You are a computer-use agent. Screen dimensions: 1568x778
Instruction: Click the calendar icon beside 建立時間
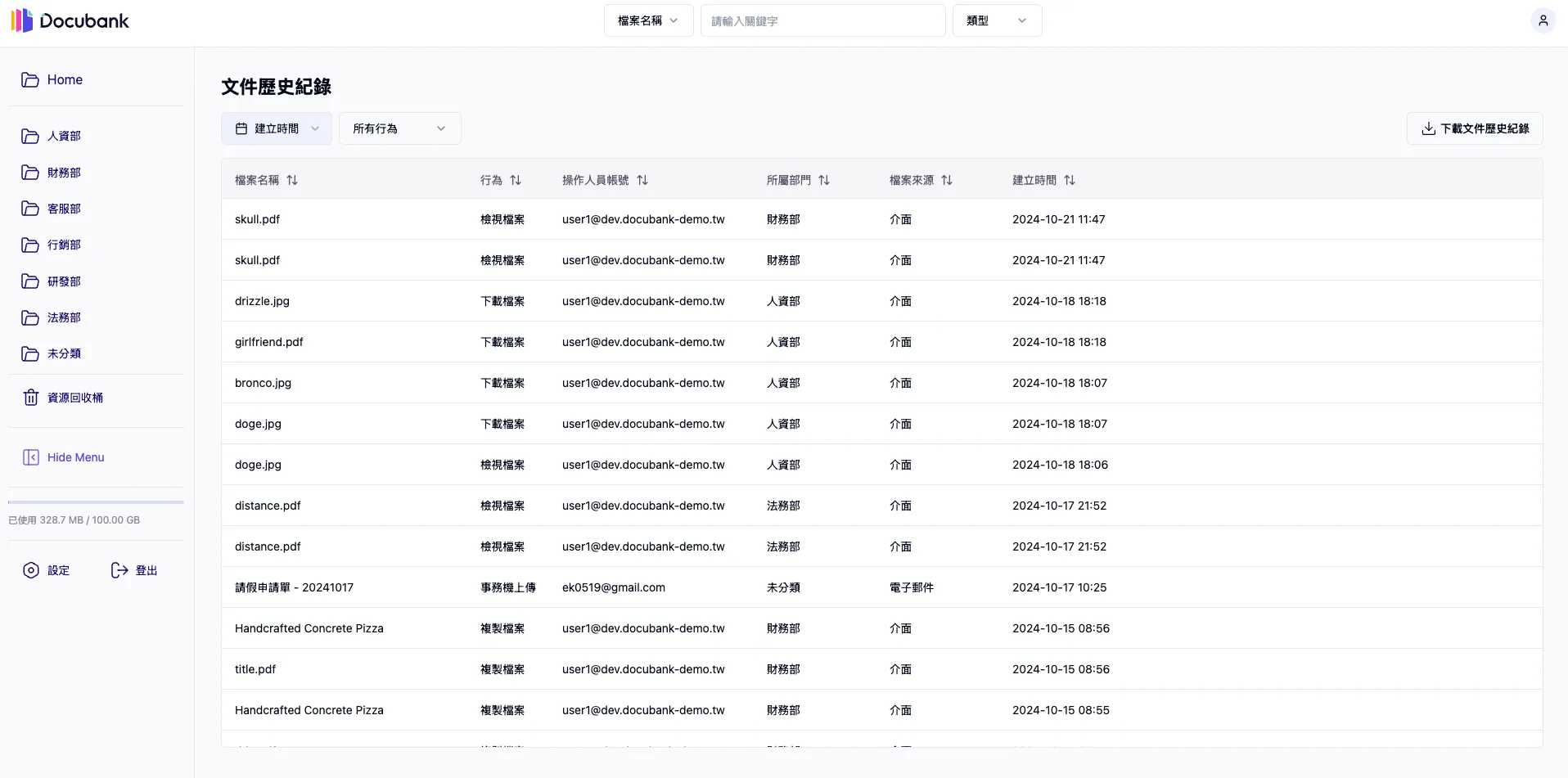(x=241, y=128)
